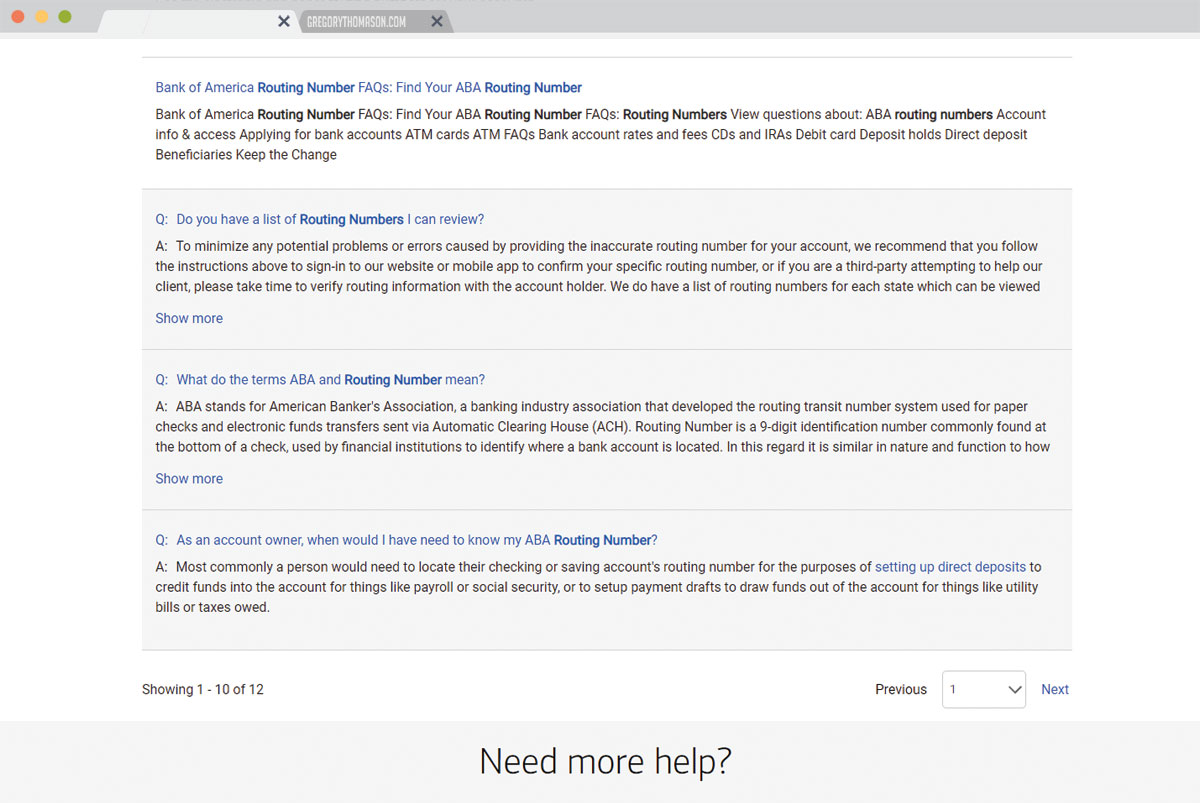This screenshot has height=803, width=1200.
Task: Click the Showing 1 - 10 of 12 text
Action: coord(203,689)
